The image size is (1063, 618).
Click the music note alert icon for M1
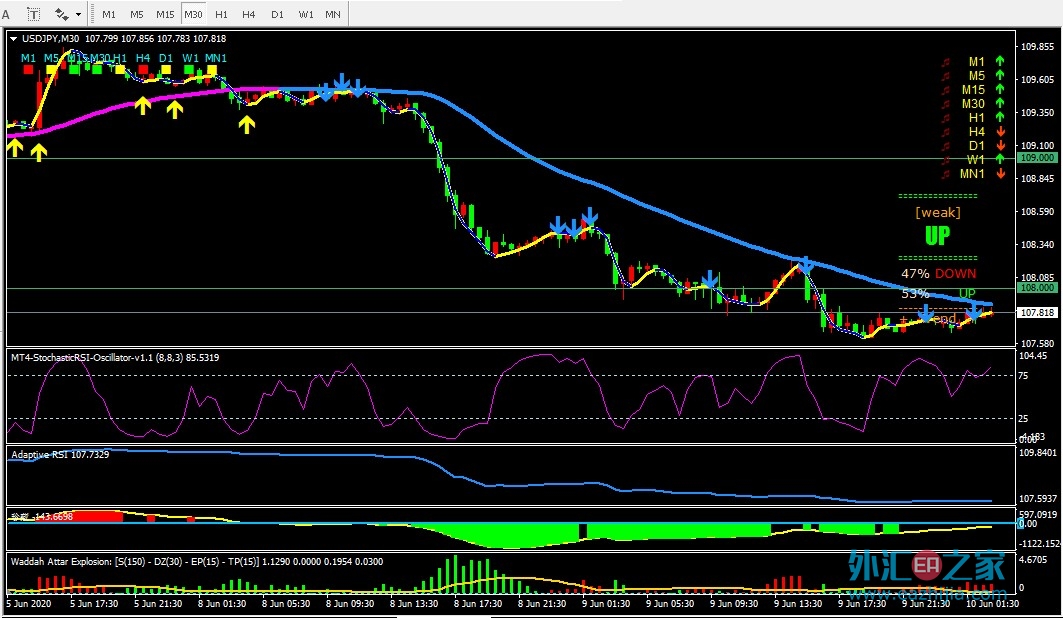pos(946,62)
